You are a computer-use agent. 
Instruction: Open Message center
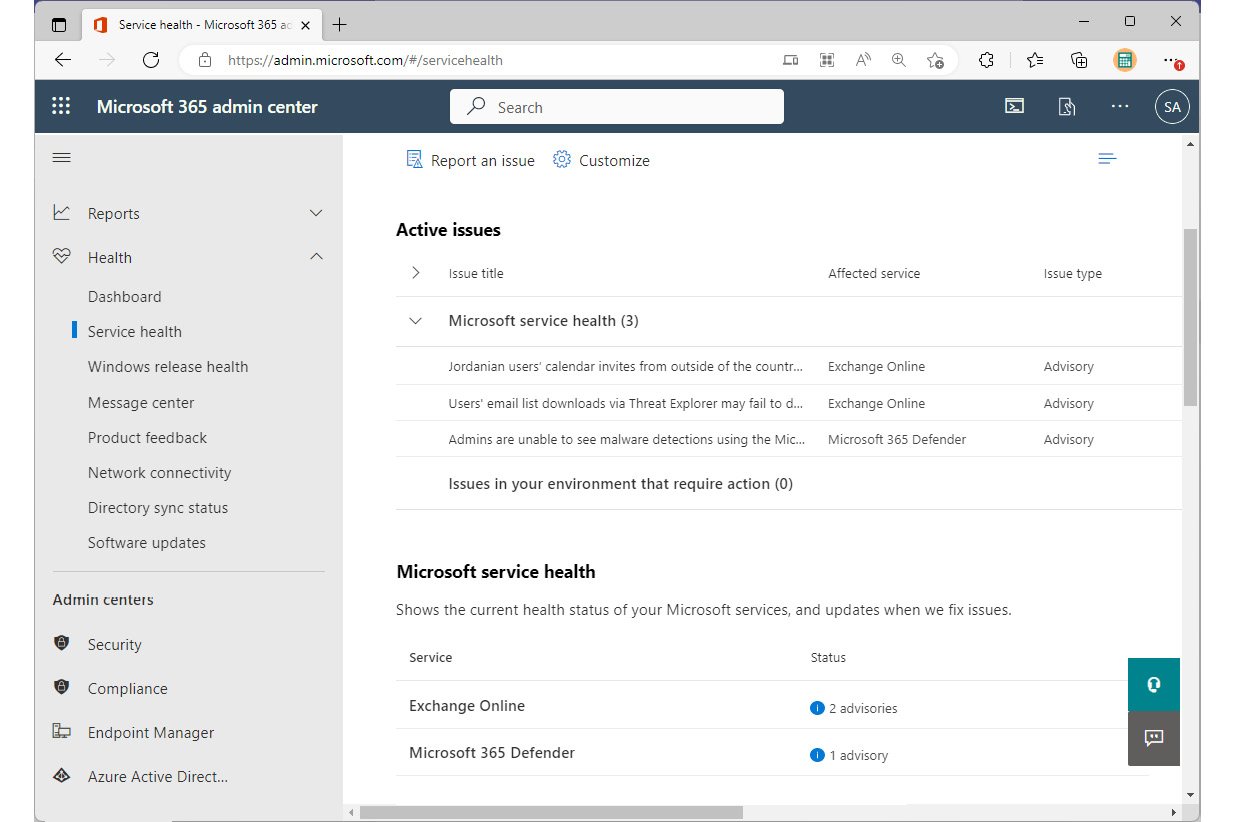coord(141,402)
